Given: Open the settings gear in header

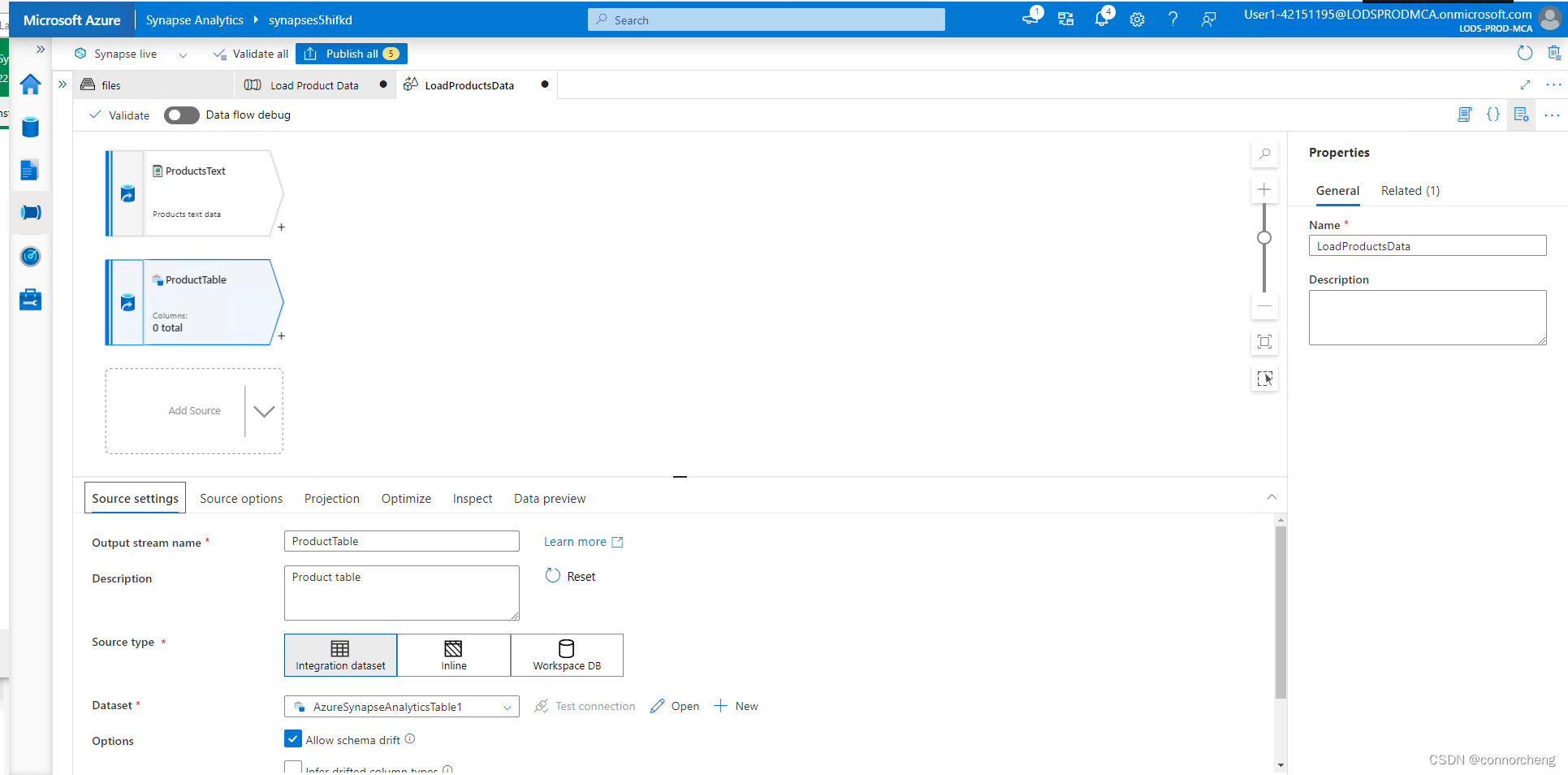Looking at the screenshot, I should (x=1137, y=19).
